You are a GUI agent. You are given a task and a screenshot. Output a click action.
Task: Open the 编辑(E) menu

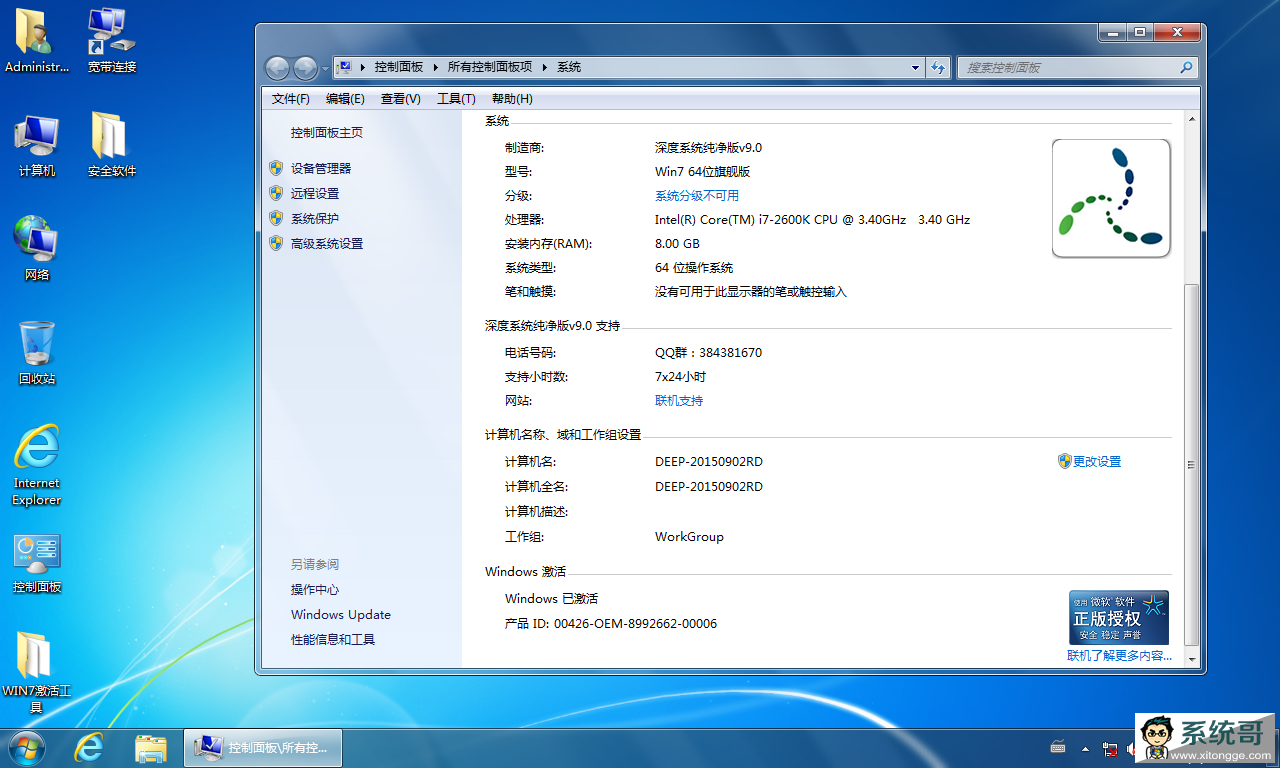tap(345, 99)
